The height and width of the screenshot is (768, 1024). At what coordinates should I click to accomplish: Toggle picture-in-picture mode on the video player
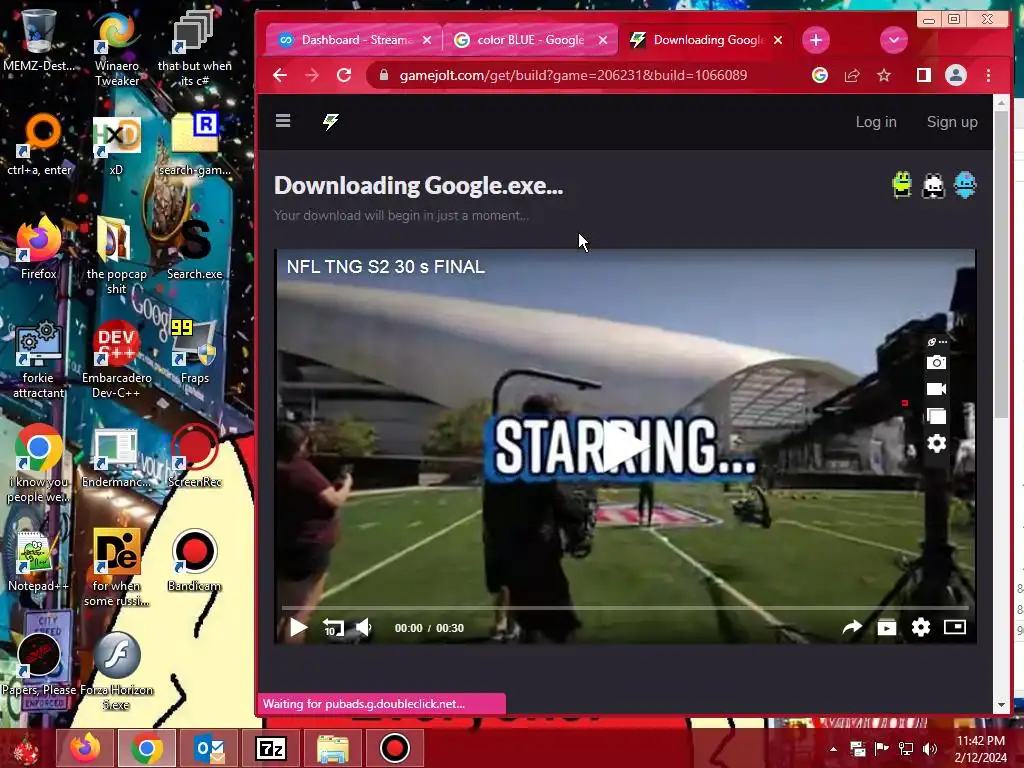click(955, 627)
